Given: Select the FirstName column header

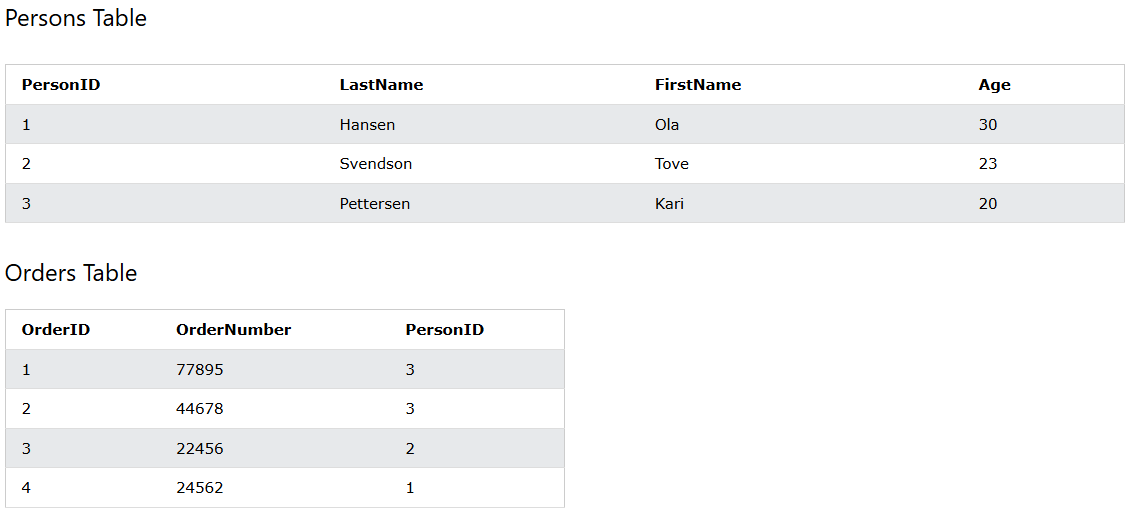Looking at the screenshot, I should [x=698, y=85].
